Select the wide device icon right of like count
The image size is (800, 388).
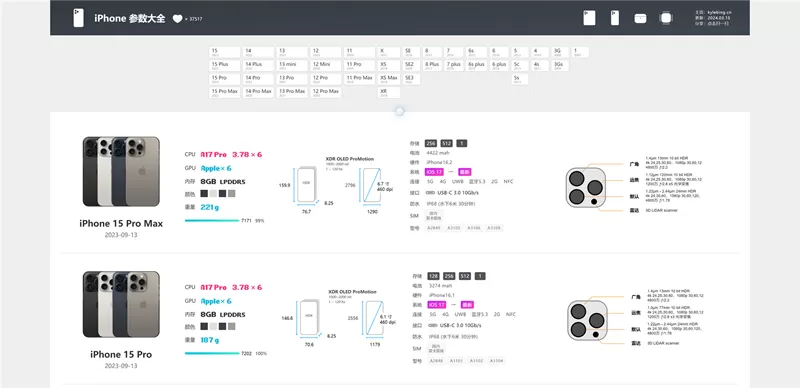click(589, 18)
